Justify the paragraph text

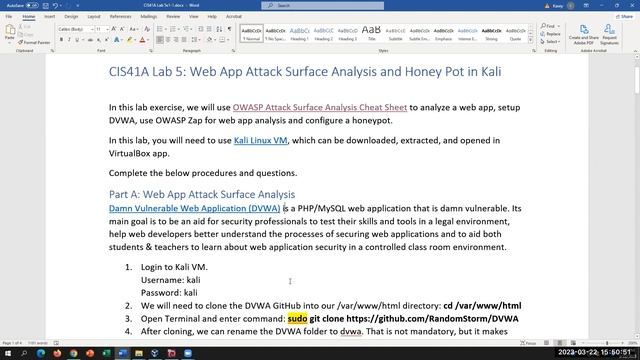[x=184, y=40]
